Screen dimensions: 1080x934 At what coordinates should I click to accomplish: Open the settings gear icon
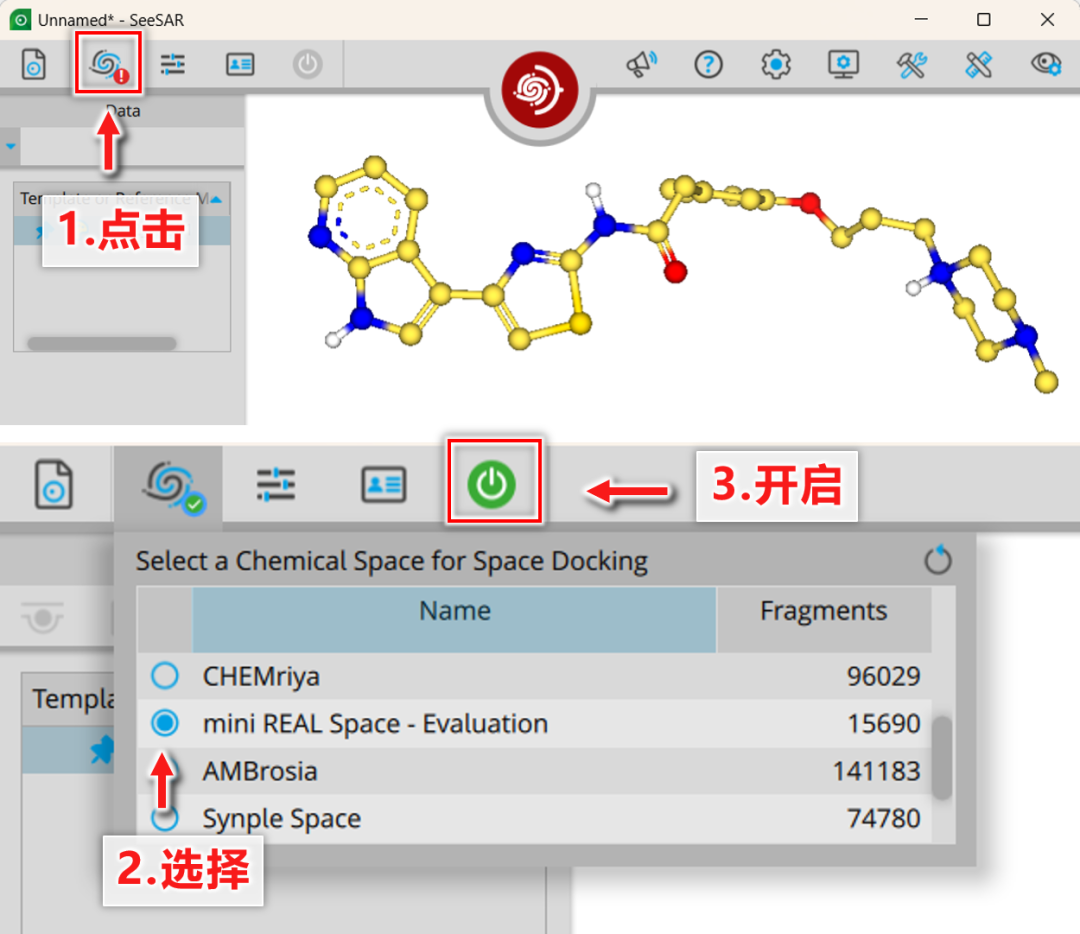(x=776, y=65)
